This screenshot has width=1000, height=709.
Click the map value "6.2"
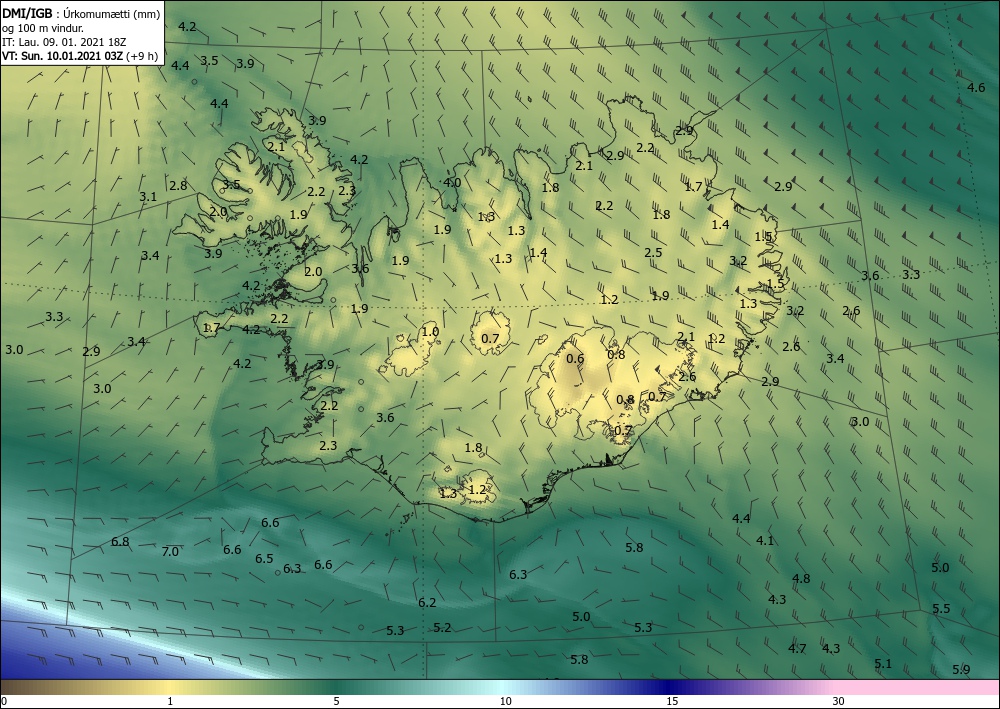427,603
